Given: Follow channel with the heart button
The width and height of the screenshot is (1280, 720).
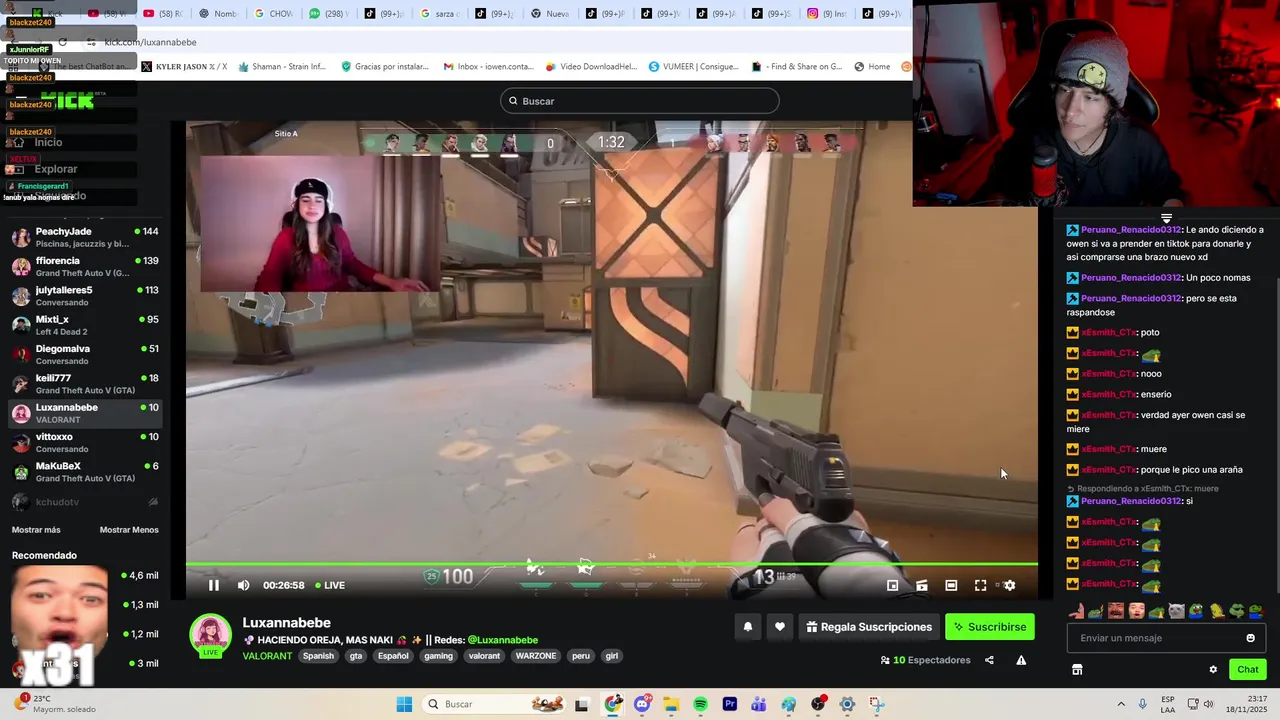Looking at the screenshot, I should point(780,627).
